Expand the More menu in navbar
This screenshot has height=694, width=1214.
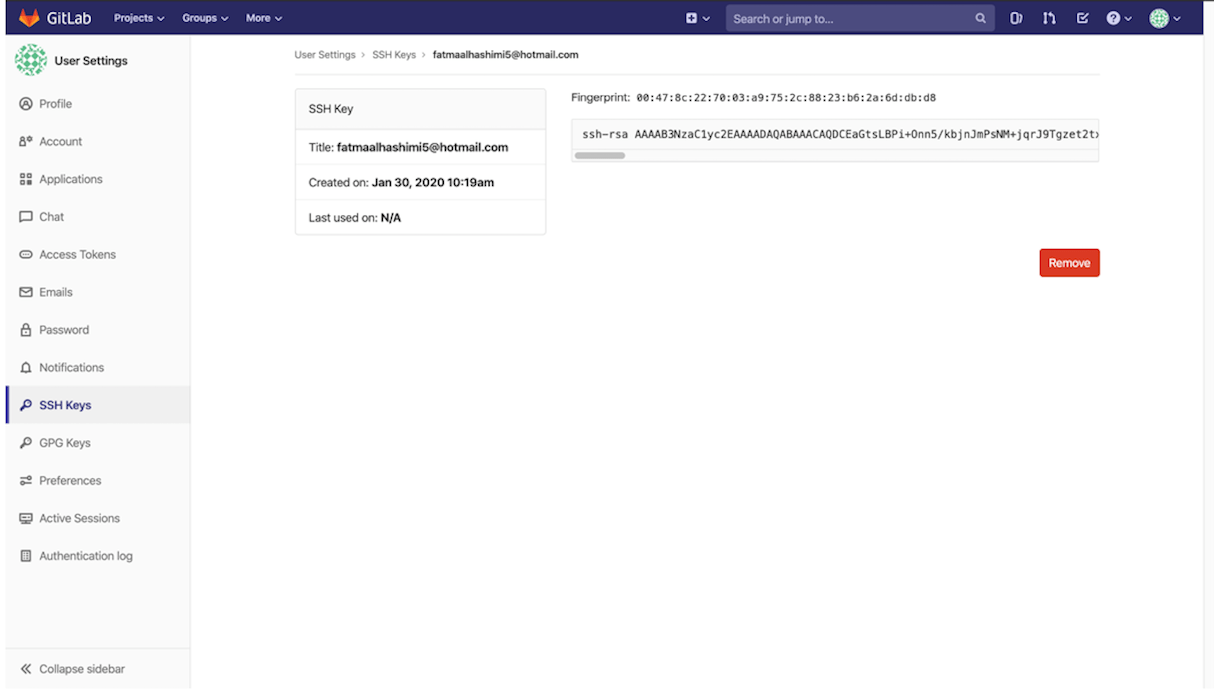tap(264, 18)
